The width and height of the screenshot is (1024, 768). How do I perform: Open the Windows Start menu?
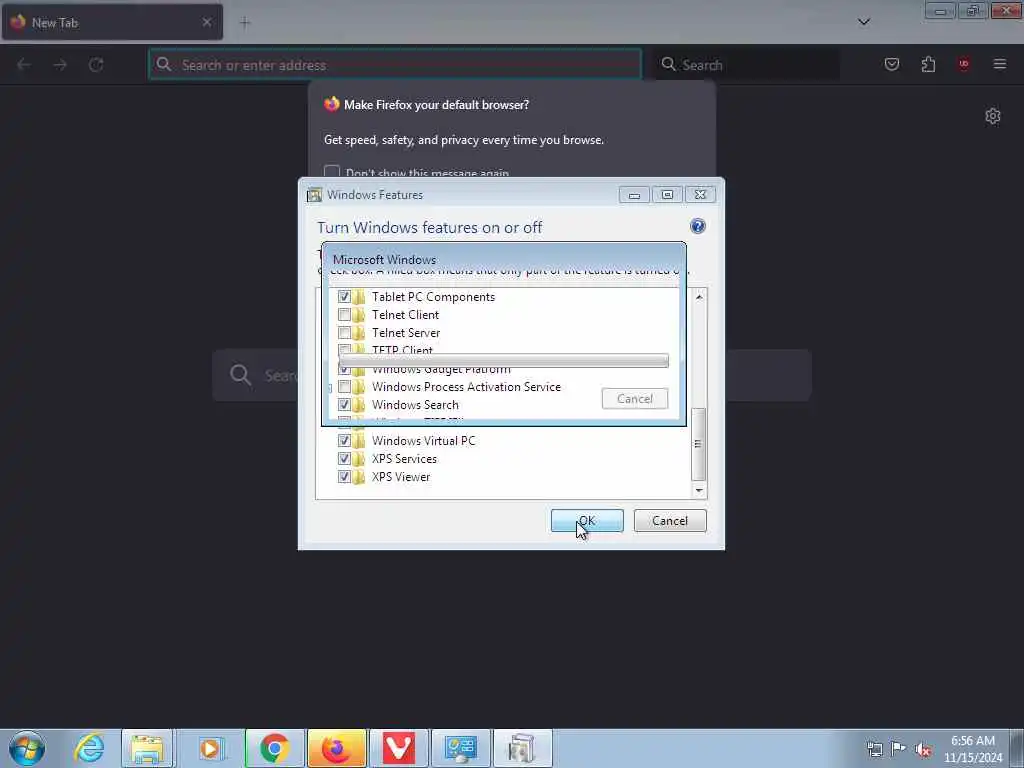pos(27,748)
